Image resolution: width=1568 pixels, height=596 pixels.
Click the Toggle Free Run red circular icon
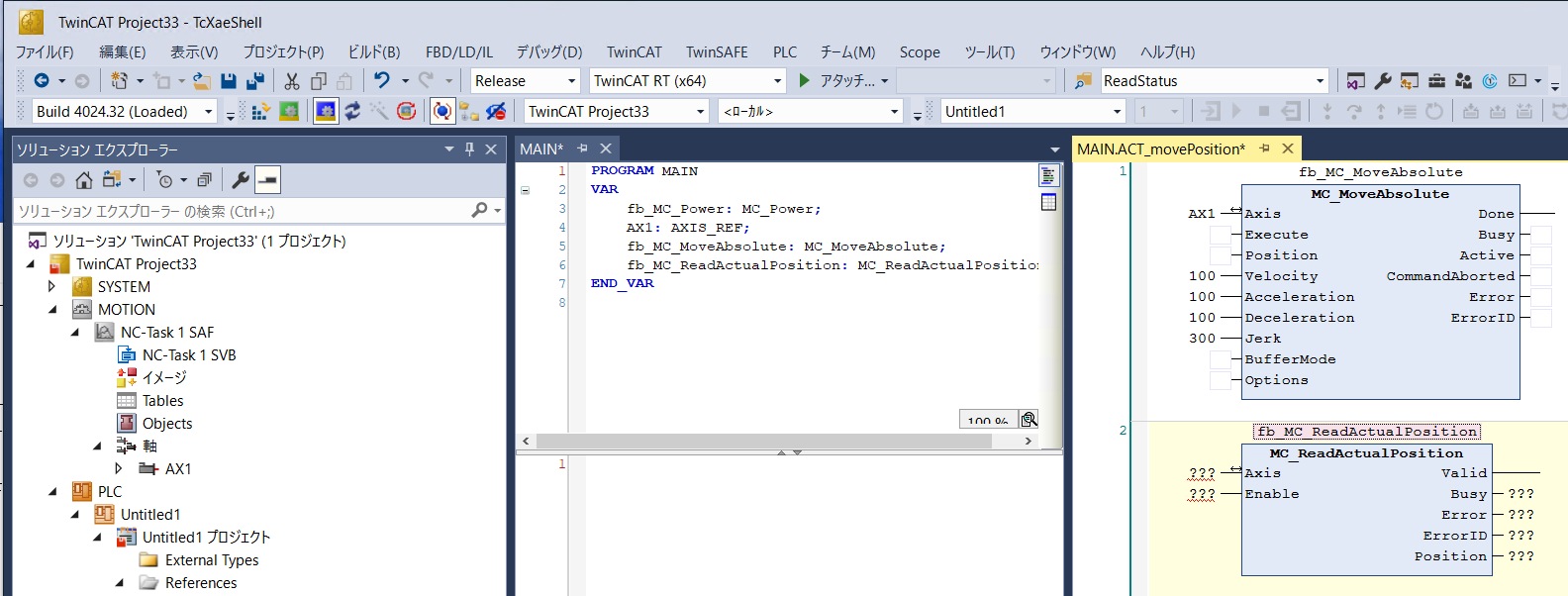tap(406, 112)
